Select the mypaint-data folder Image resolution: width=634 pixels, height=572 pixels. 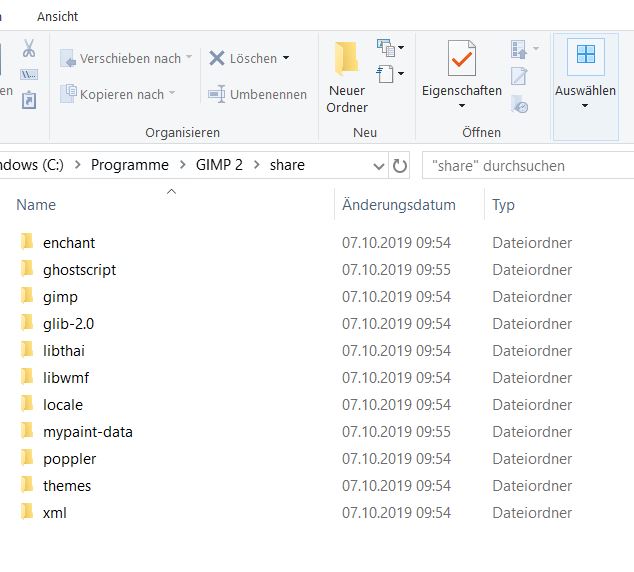[x=88, y=432]
